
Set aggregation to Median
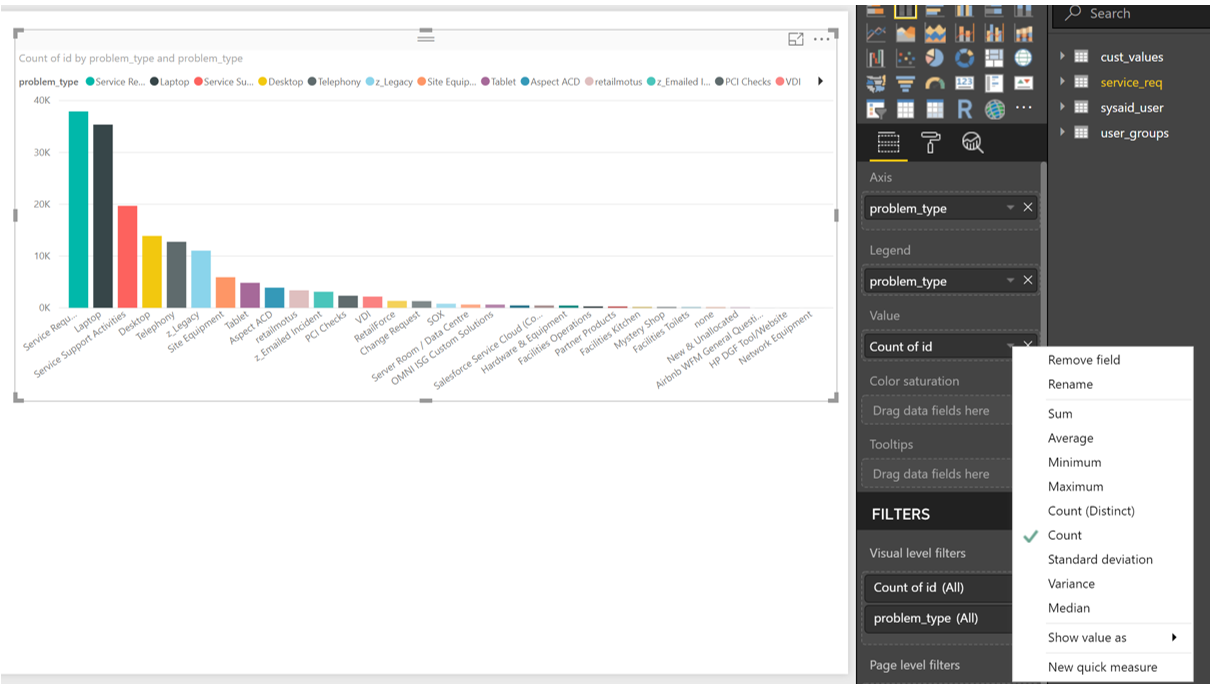1102,608
